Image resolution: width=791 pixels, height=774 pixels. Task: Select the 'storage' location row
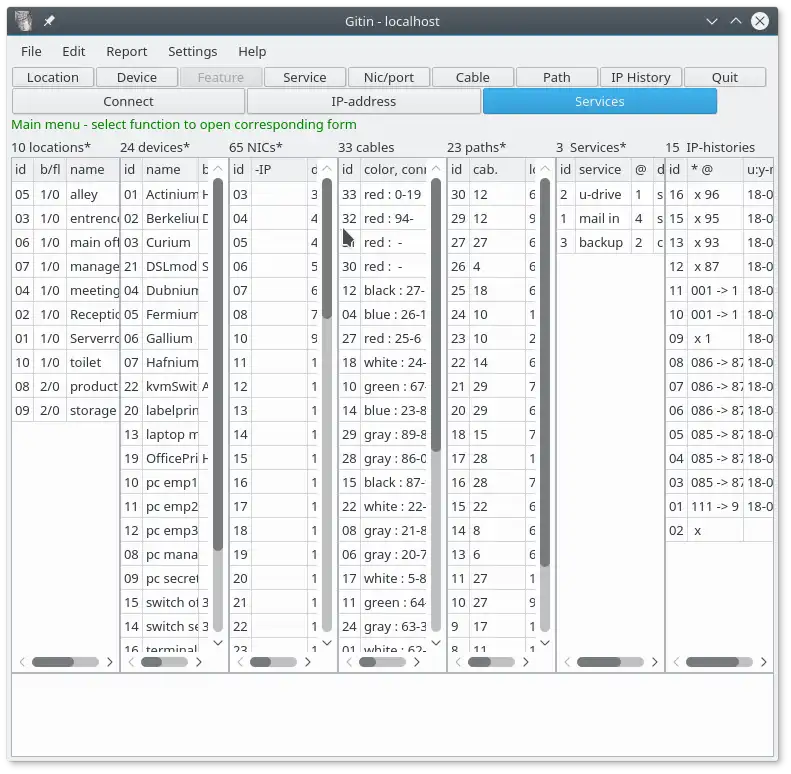(66, 411)
